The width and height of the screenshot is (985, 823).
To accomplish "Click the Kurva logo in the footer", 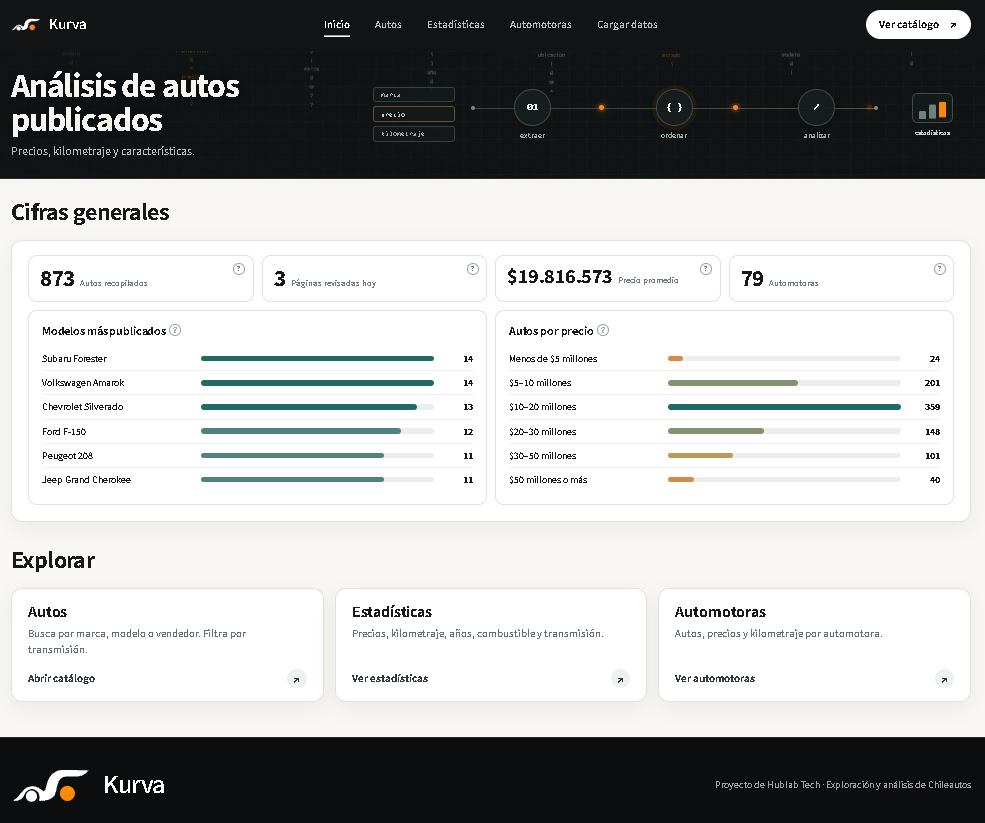I will pos(51,785).
